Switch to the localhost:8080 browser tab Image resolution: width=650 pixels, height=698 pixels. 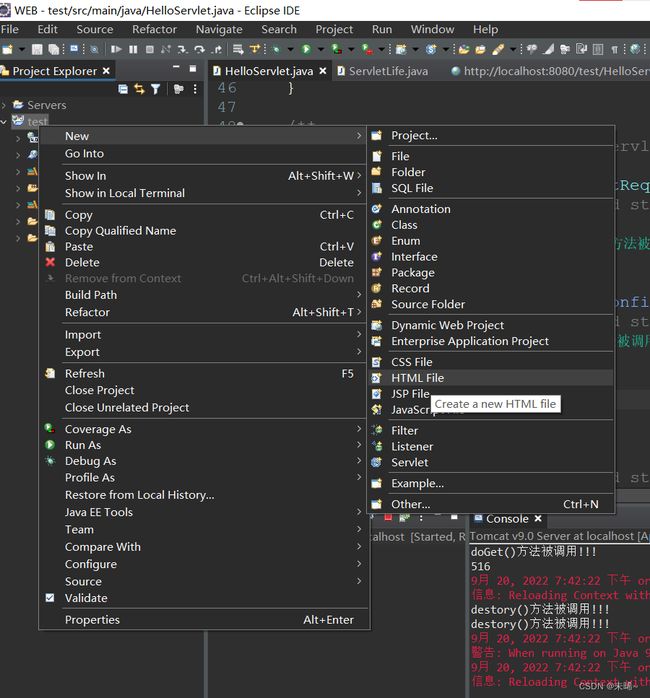tap(550, 71)
